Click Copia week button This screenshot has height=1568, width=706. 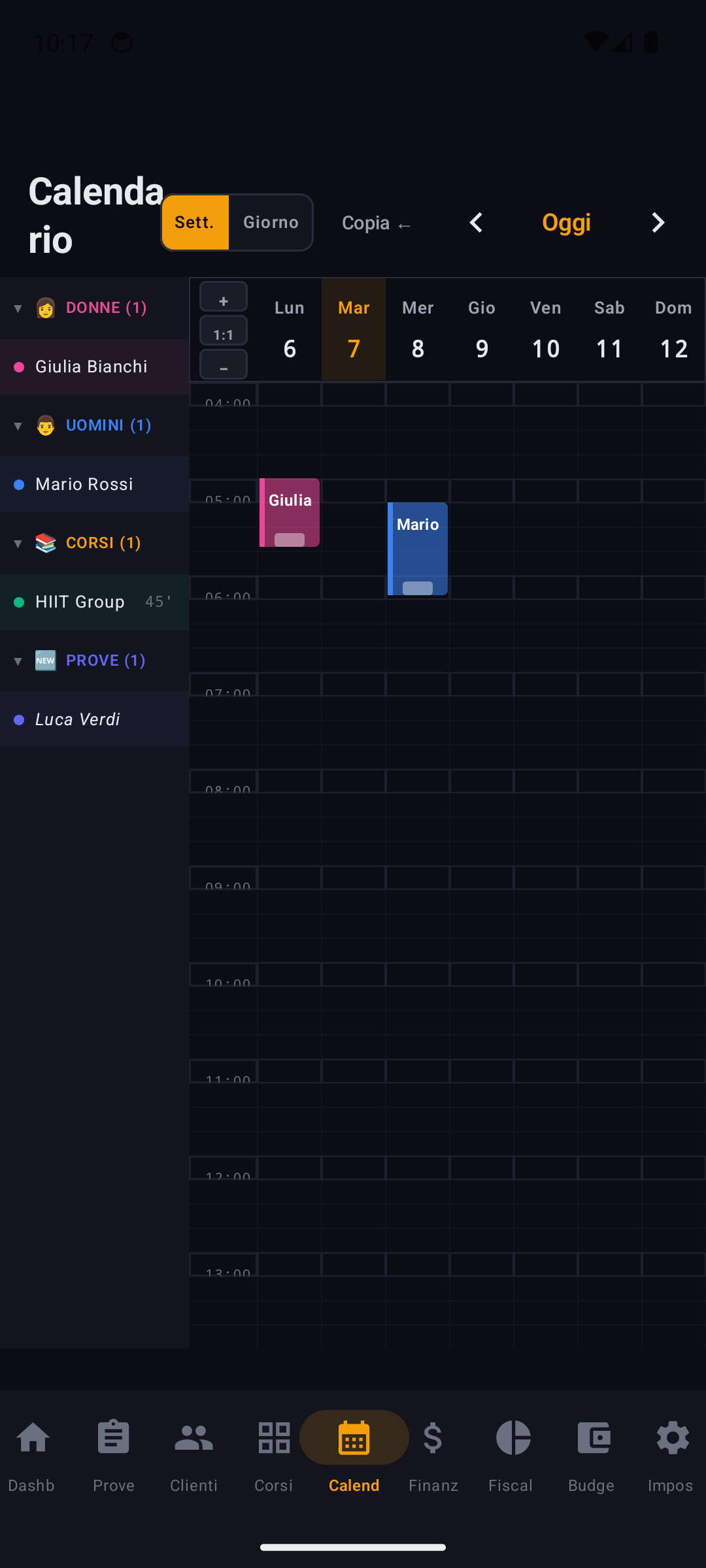point(377,223)
